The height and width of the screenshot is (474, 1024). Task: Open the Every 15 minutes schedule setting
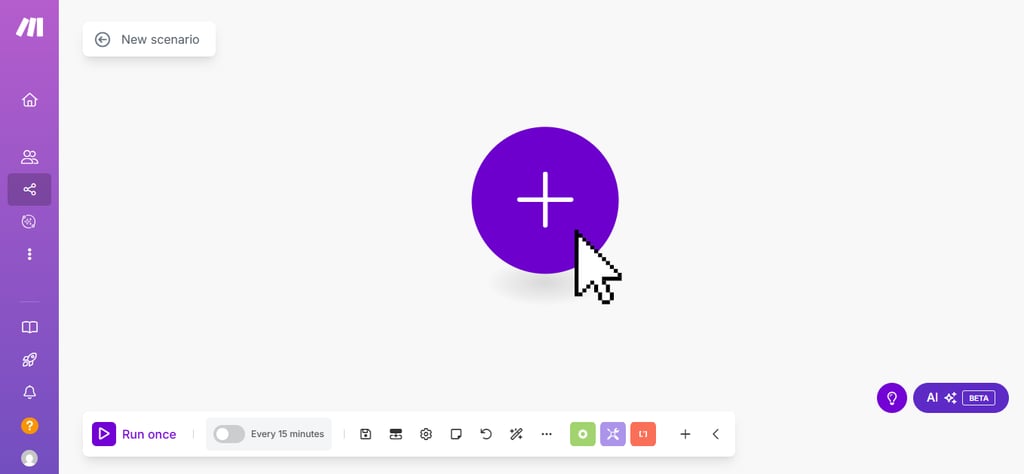click(287, 434)
